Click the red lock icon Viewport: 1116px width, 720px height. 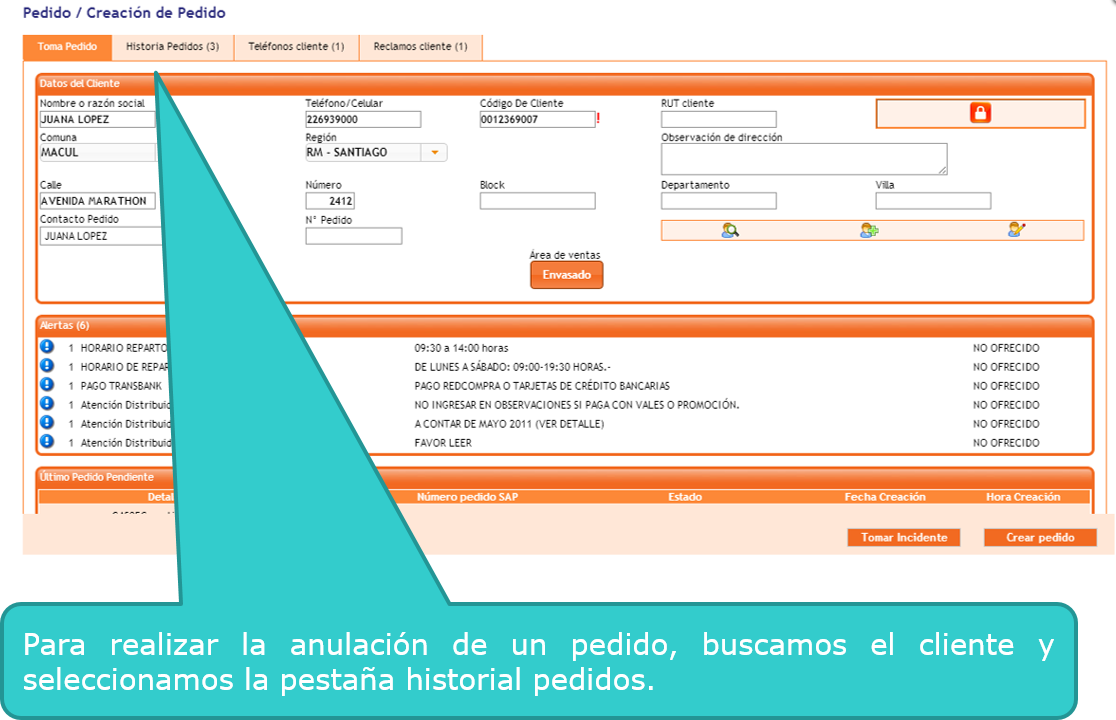click(x=980, y=113)
